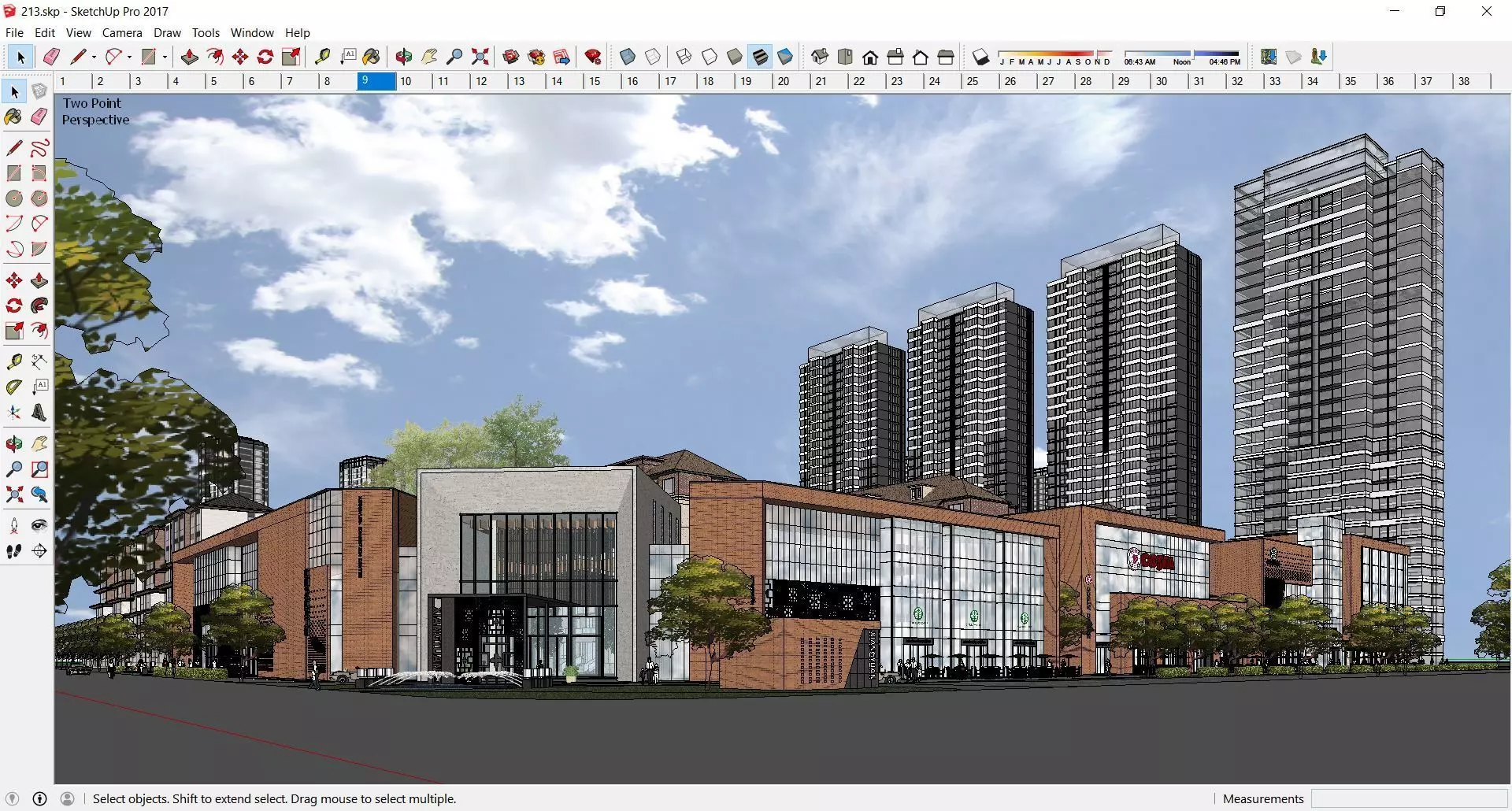Open the Draw menu
Viewport: 1512px width, 811px height.
tap(167, 32)
